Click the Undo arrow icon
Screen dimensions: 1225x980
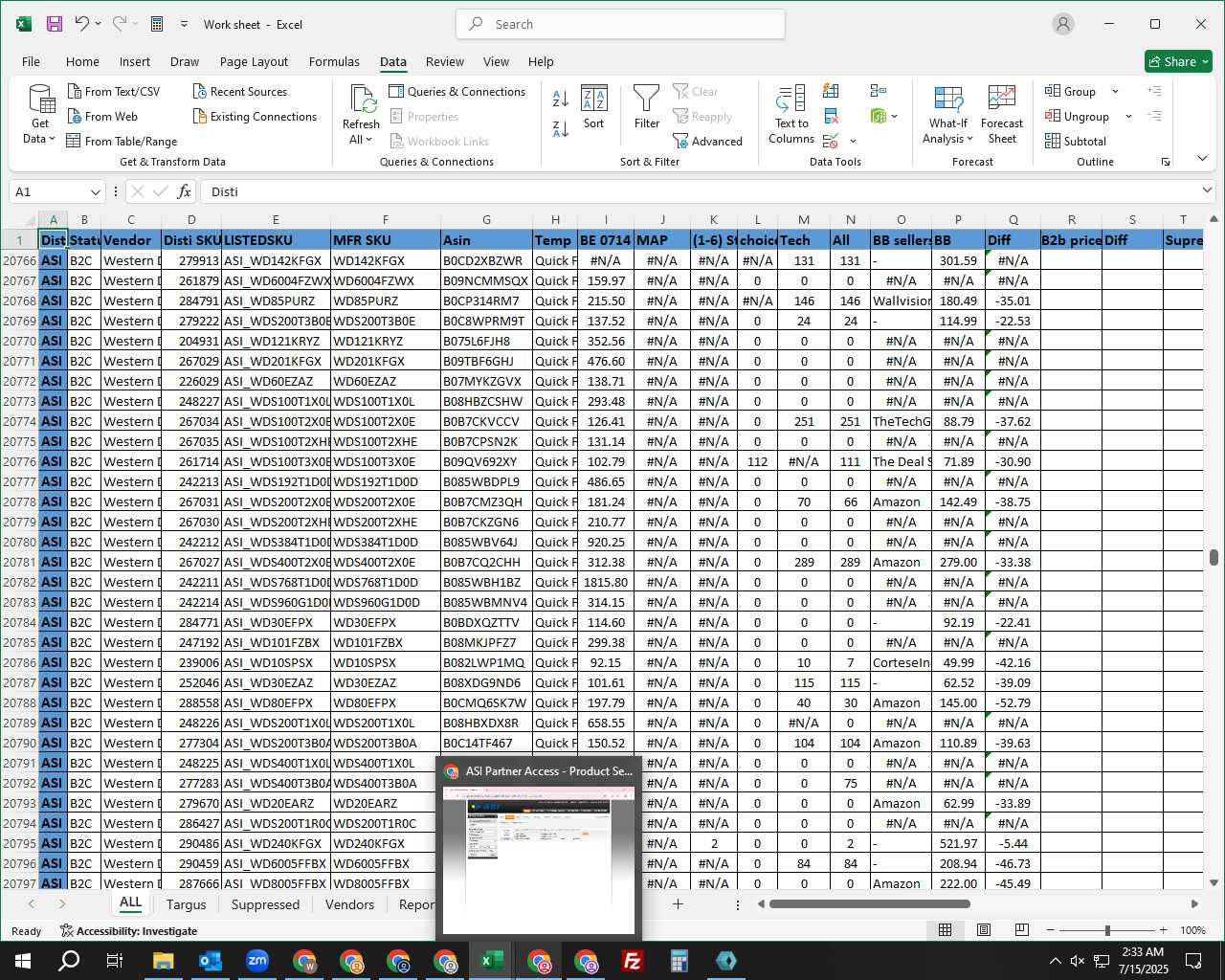[x=81, y=24]
